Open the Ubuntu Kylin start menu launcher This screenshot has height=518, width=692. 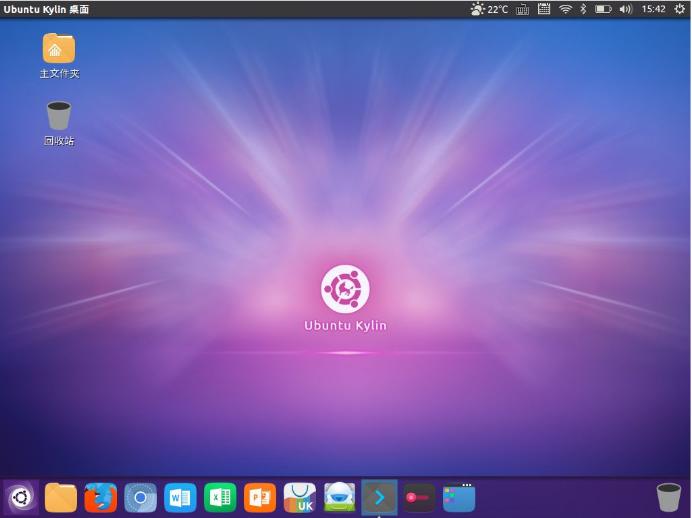pyautogui.click(x=21, y=497)
